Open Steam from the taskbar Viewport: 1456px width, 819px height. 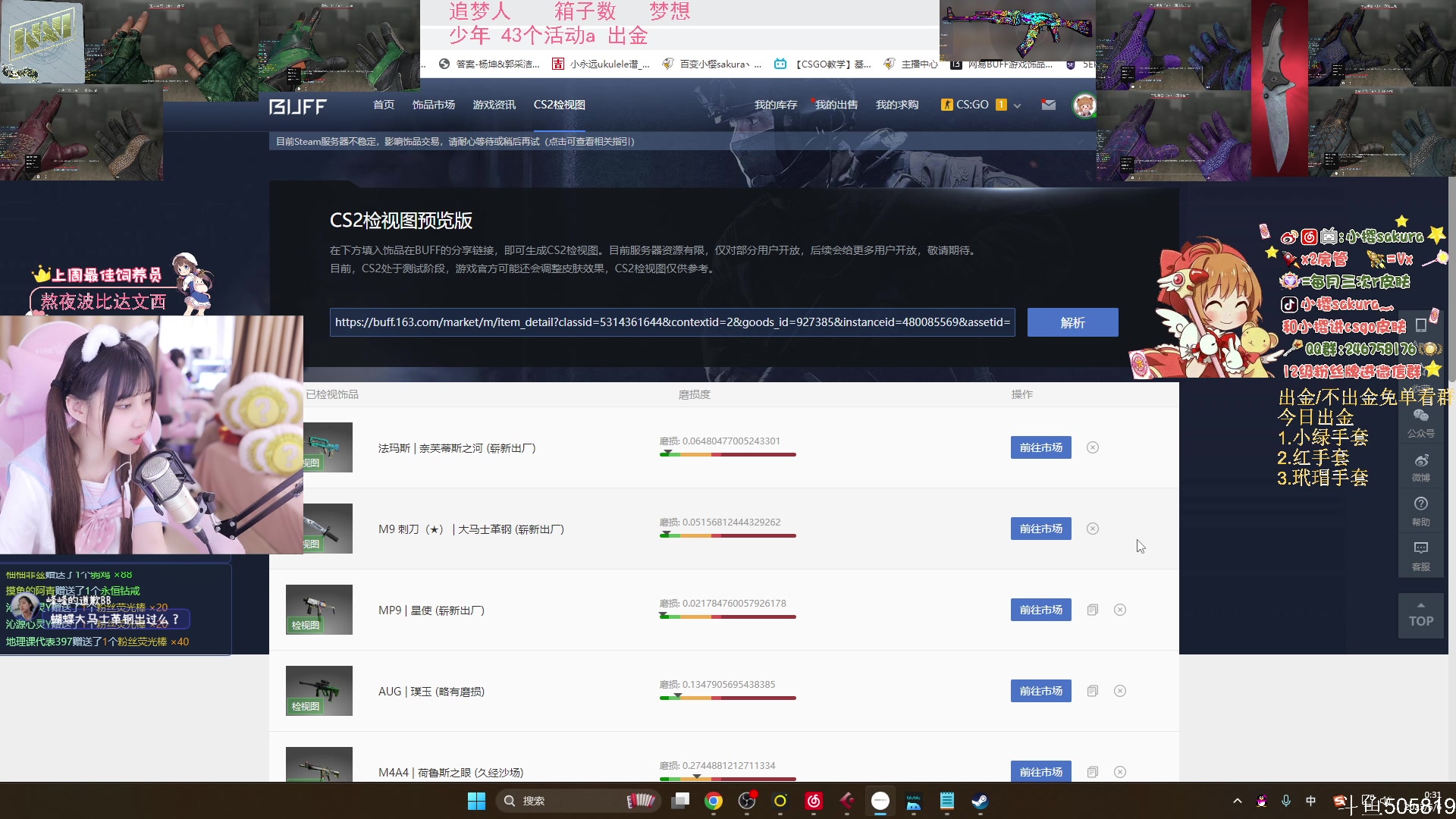click(x=981, y=801)
